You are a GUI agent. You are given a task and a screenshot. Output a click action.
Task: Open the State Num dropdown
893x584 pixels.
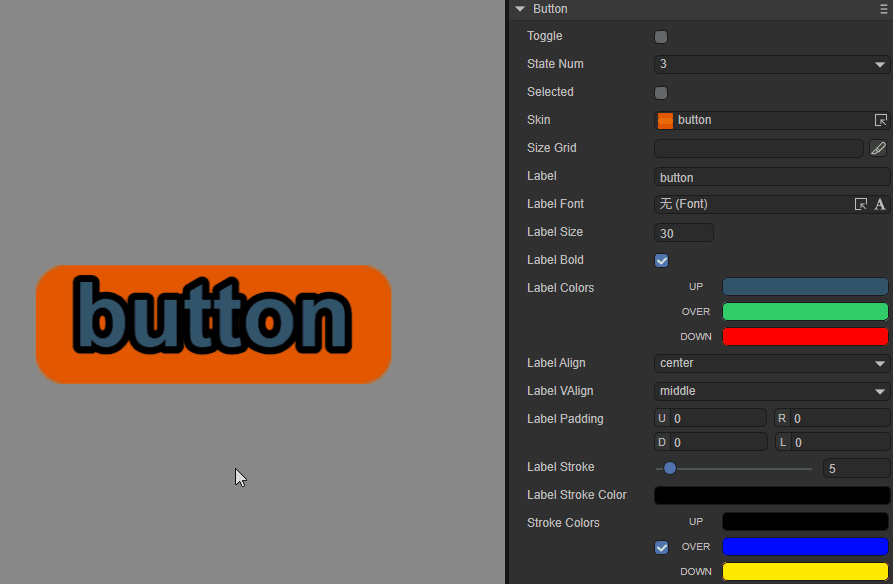click(771, 64)
